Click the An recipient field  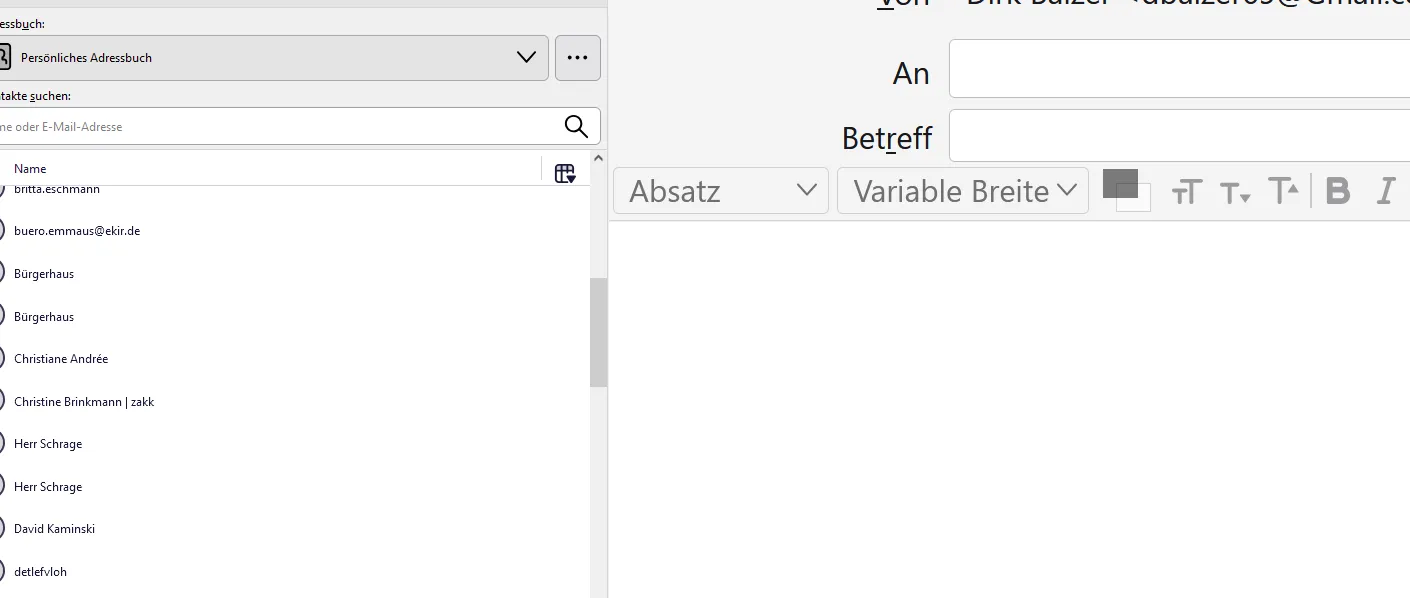pos(1179,69)
